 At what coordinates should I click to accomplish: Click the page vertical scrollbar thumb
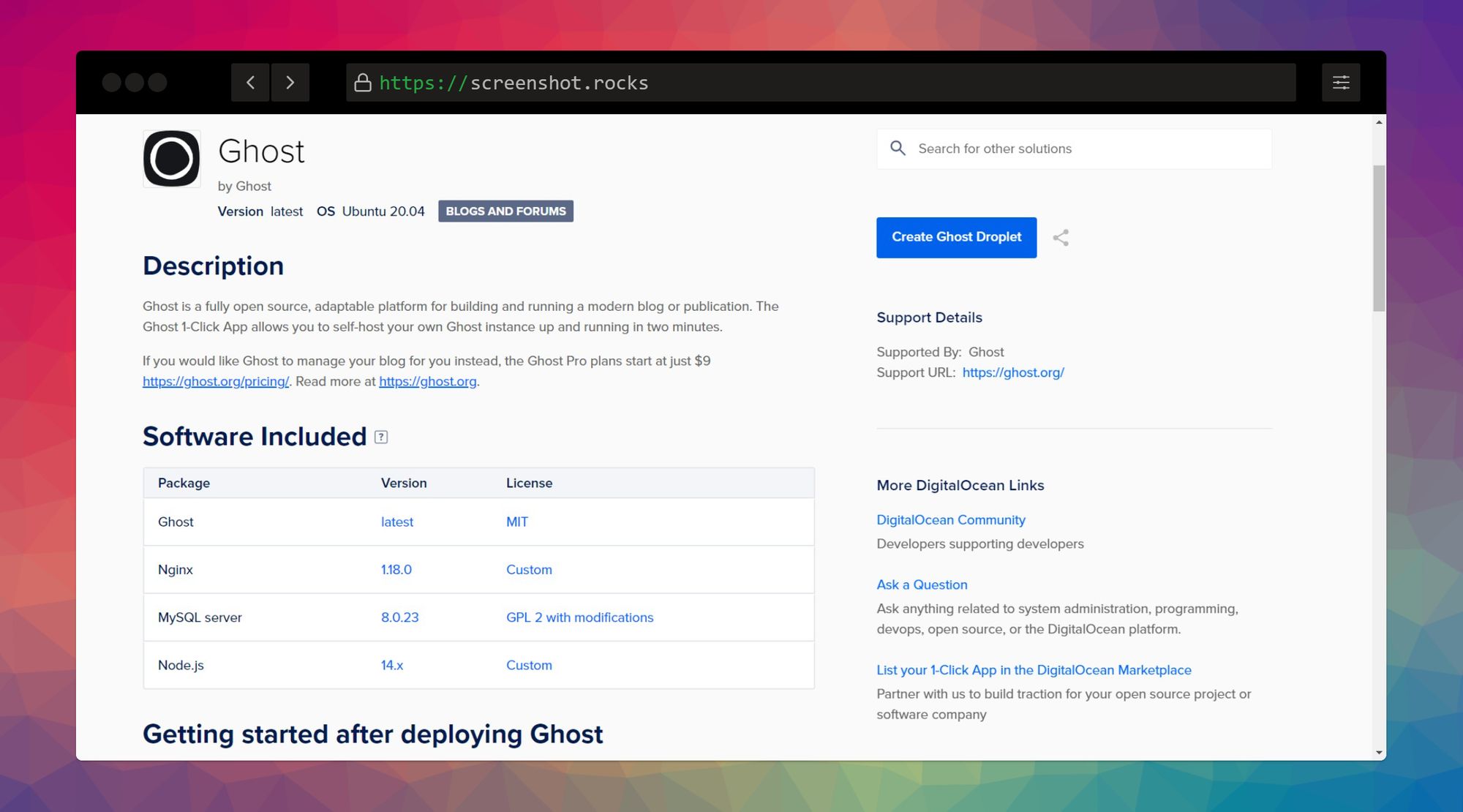coord(1379,238)
